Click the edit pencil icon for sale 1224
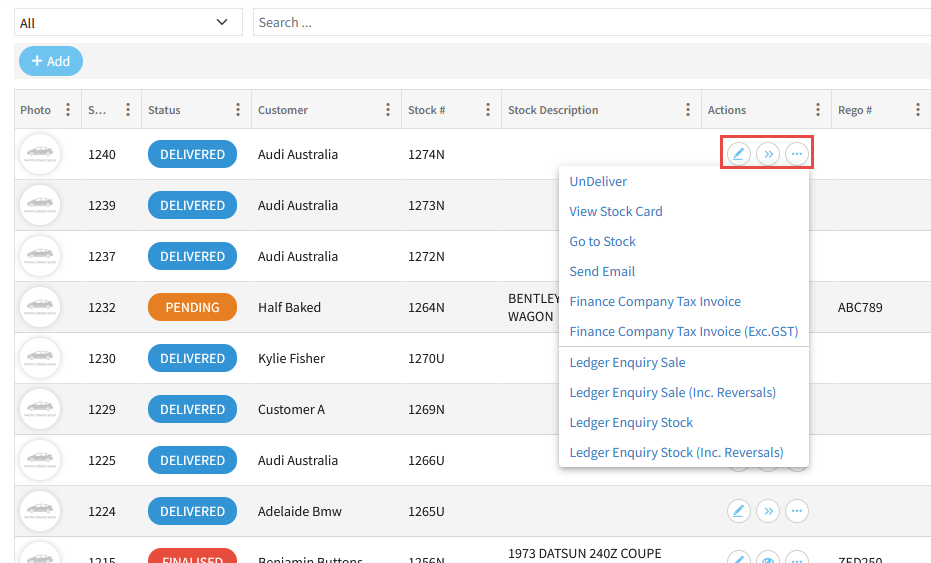 click(x=738, y=511)
